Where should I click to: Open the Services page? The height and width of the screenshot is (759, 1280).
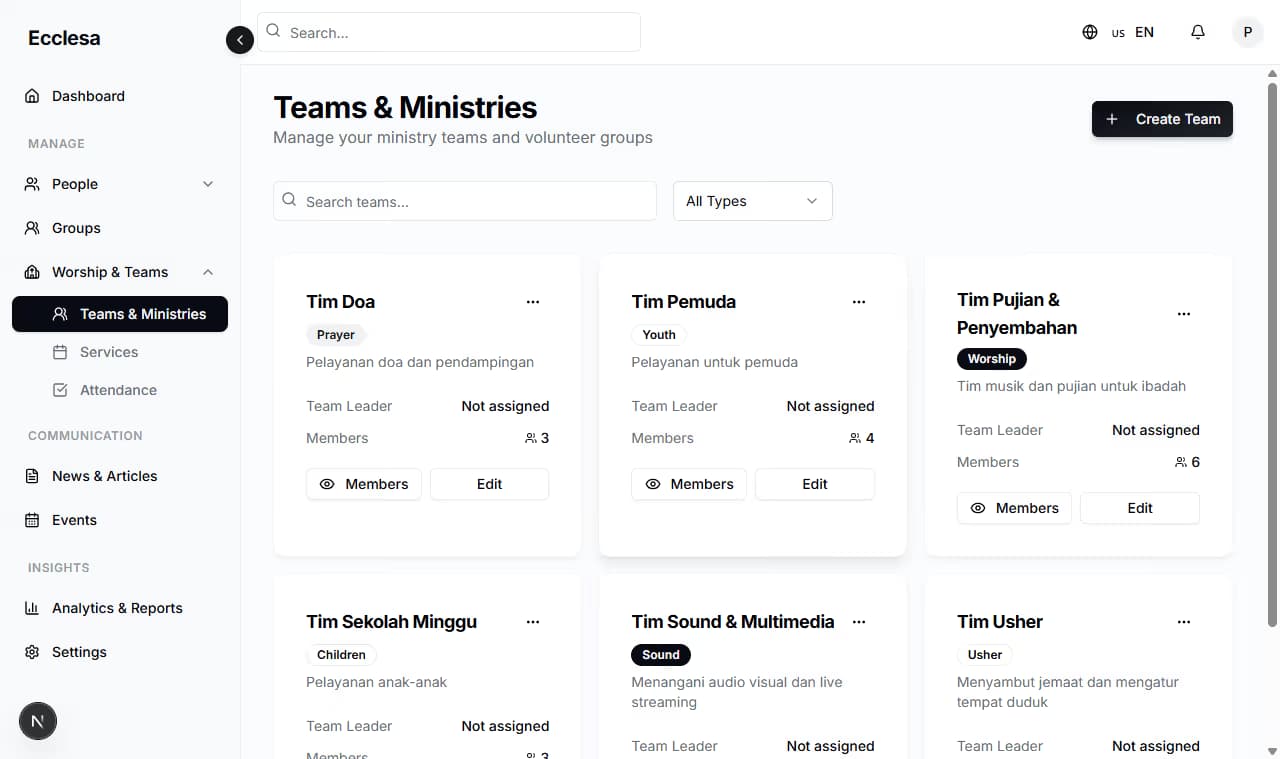point(120,352)
